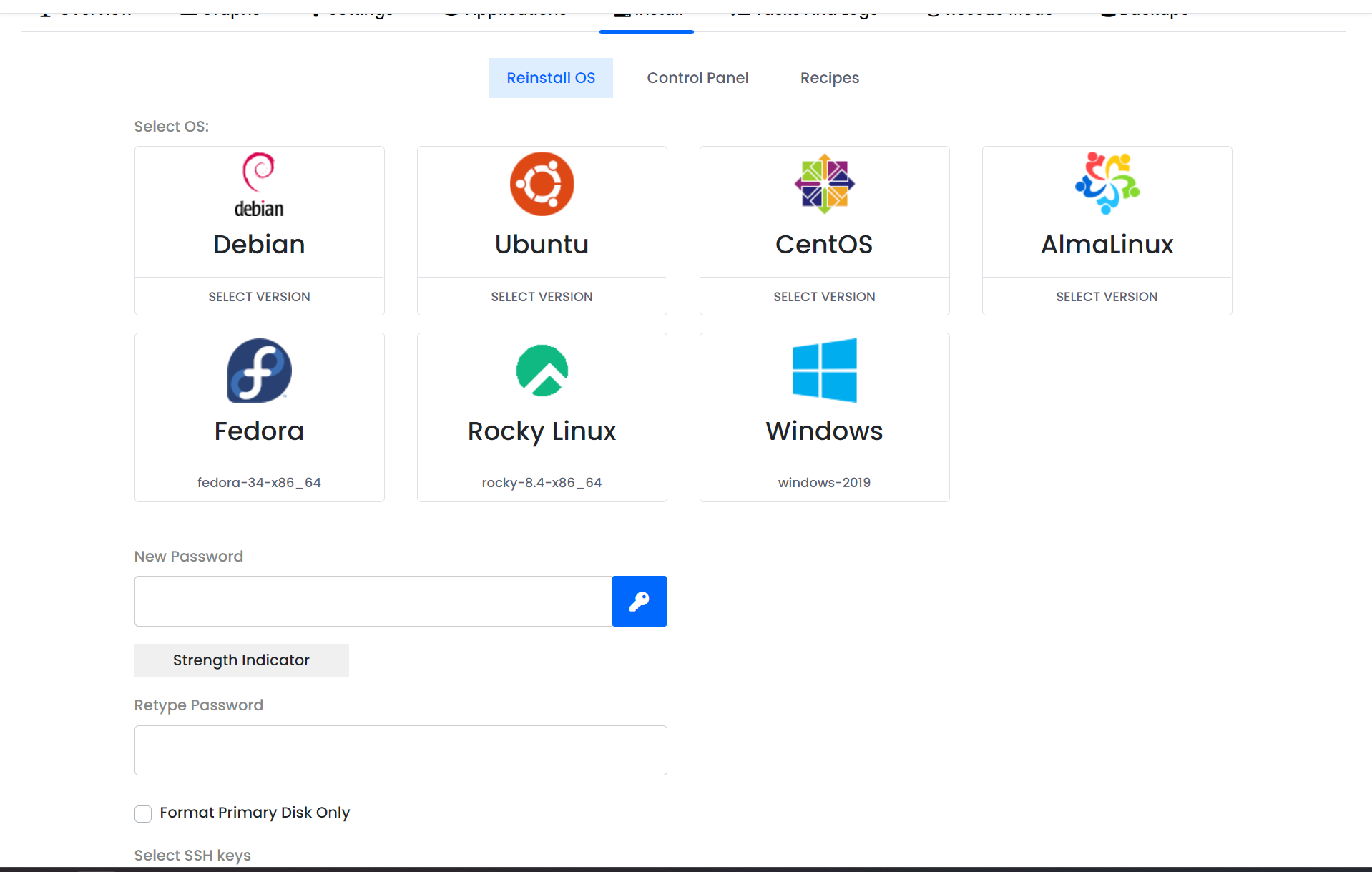Click the Debian name text
The image size is (1372, 872).
coord(259,245)
